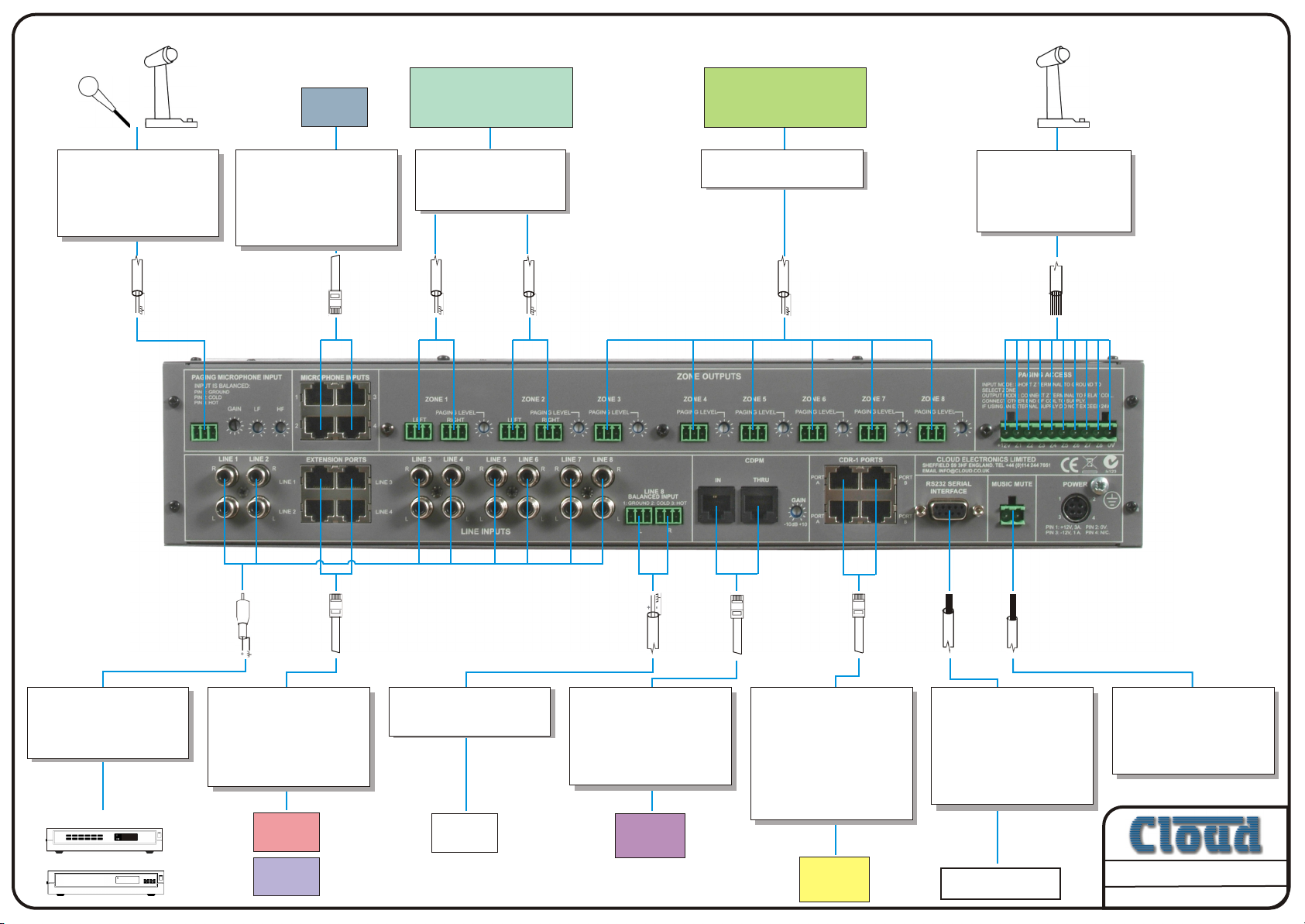The image size is (1305, 924).
Task: Select the Zone 1 LEFT output connector
Action: [x=419, y=431]
